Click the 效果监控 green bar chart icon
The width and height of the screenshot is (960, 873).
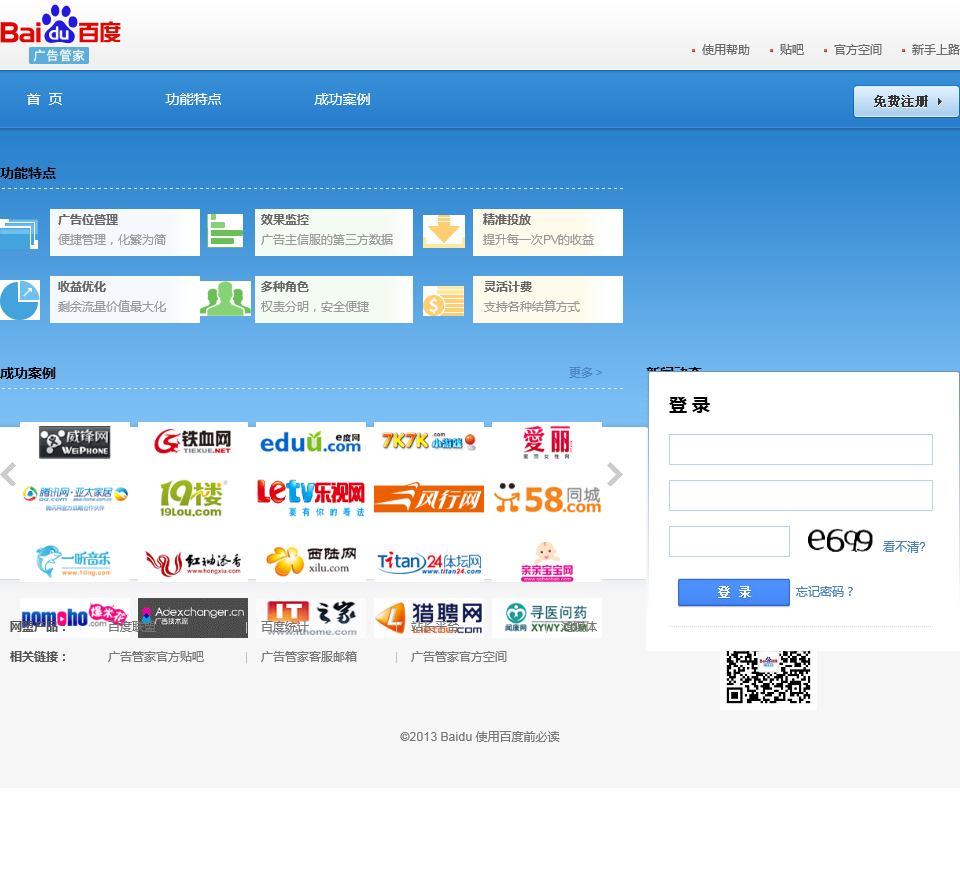click(225, 231)
